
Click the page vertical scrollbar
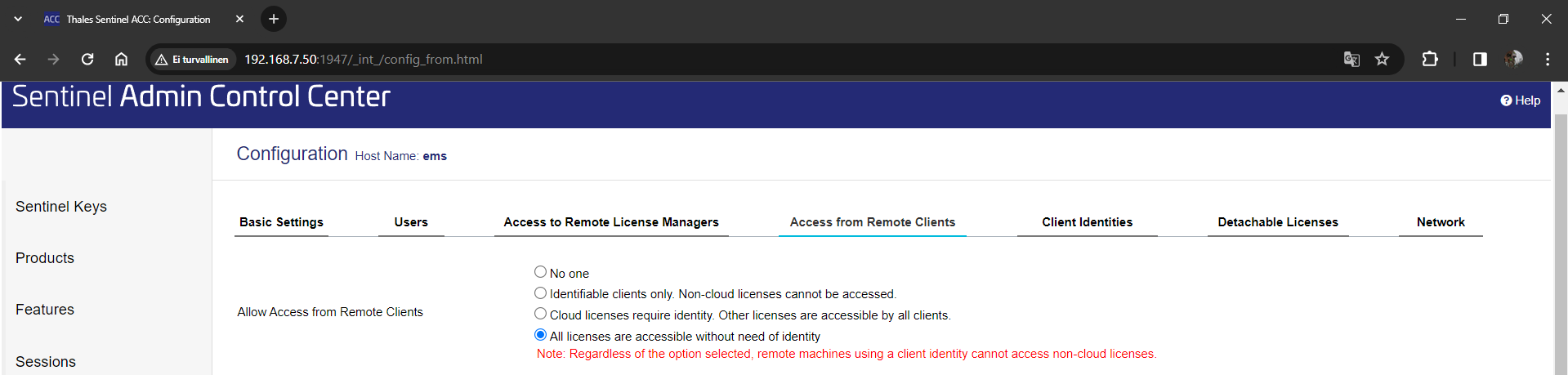(x=1560, y=245)
